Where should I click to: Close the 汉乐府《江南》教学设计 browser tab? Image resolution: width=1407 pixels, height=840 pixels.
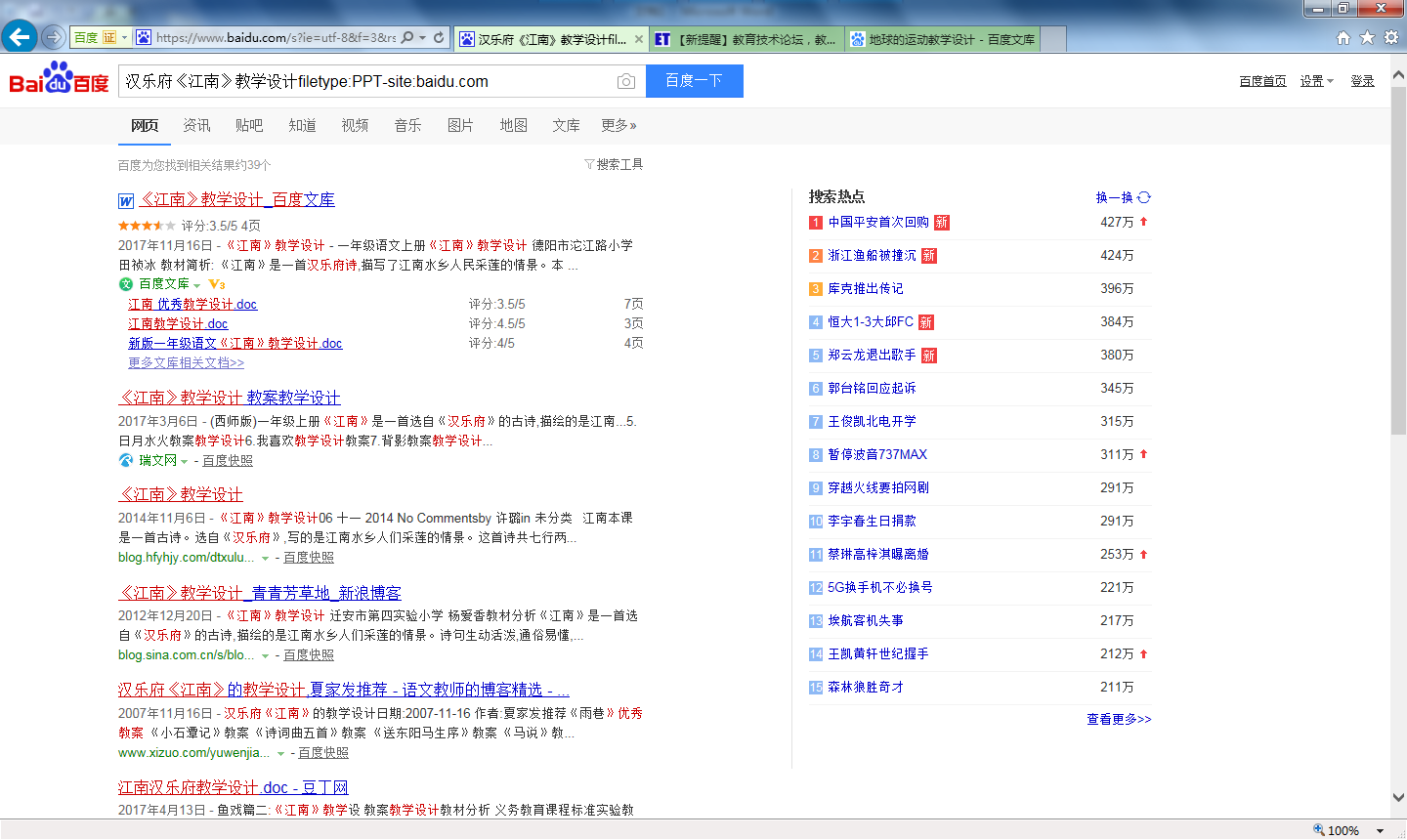click(x=639, y=39)
